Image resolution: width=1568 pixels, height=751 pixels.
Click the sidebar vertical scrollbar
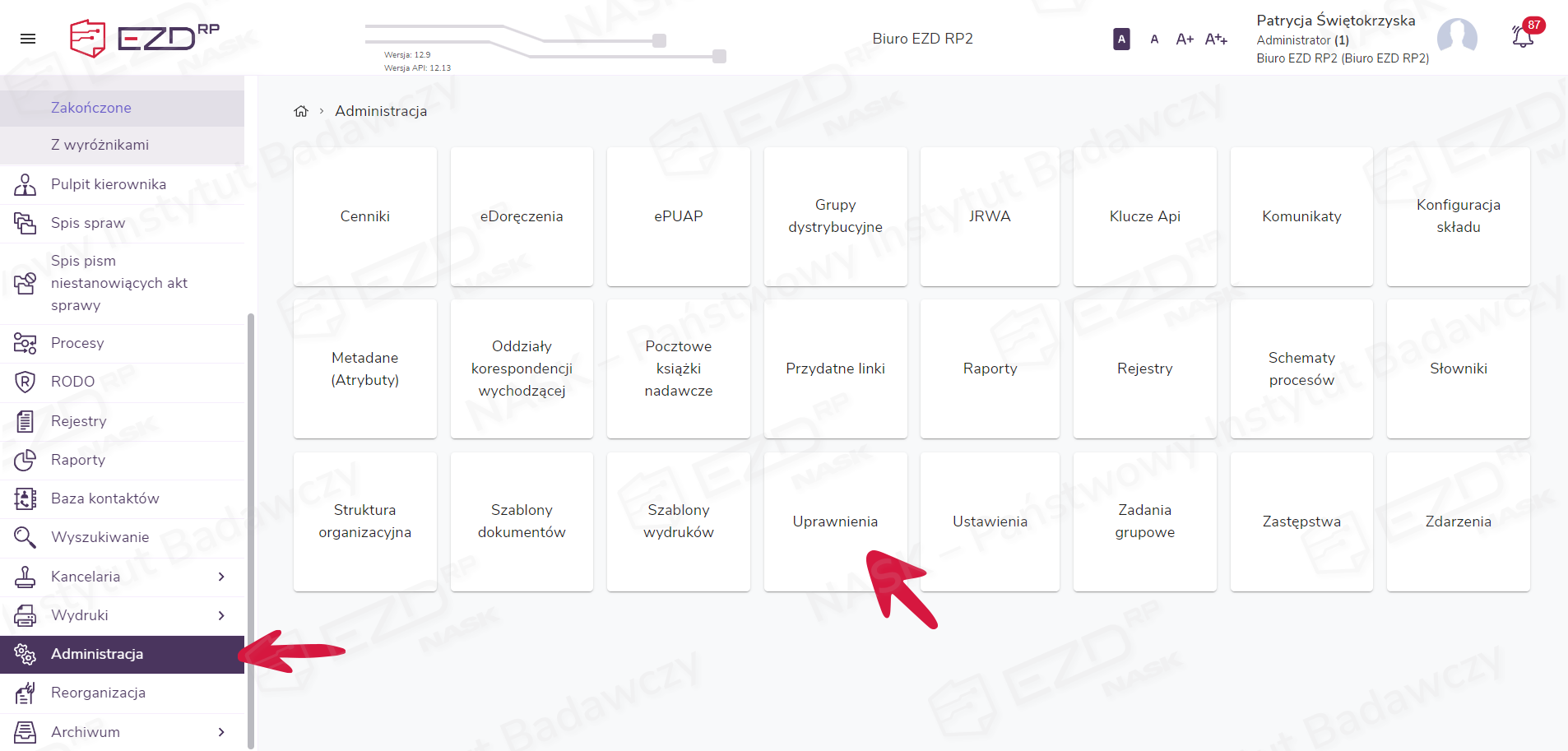(x=251, y=526)
